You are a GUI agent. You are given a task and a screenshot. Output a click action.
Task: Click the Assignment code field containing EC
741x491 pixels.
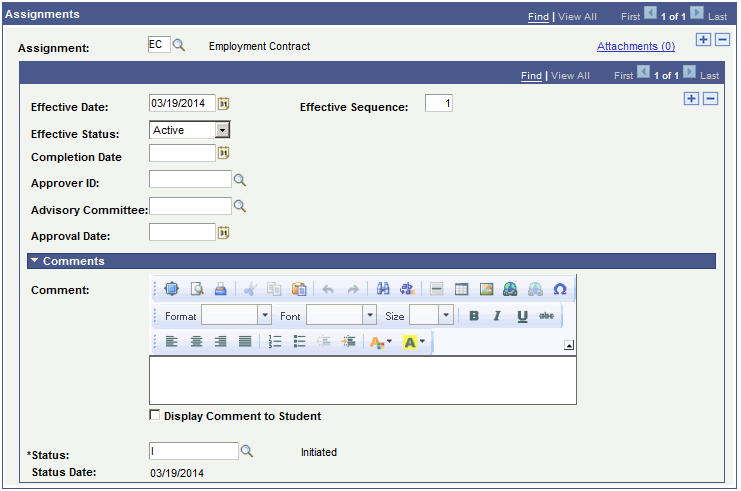[x=159, y=45]
